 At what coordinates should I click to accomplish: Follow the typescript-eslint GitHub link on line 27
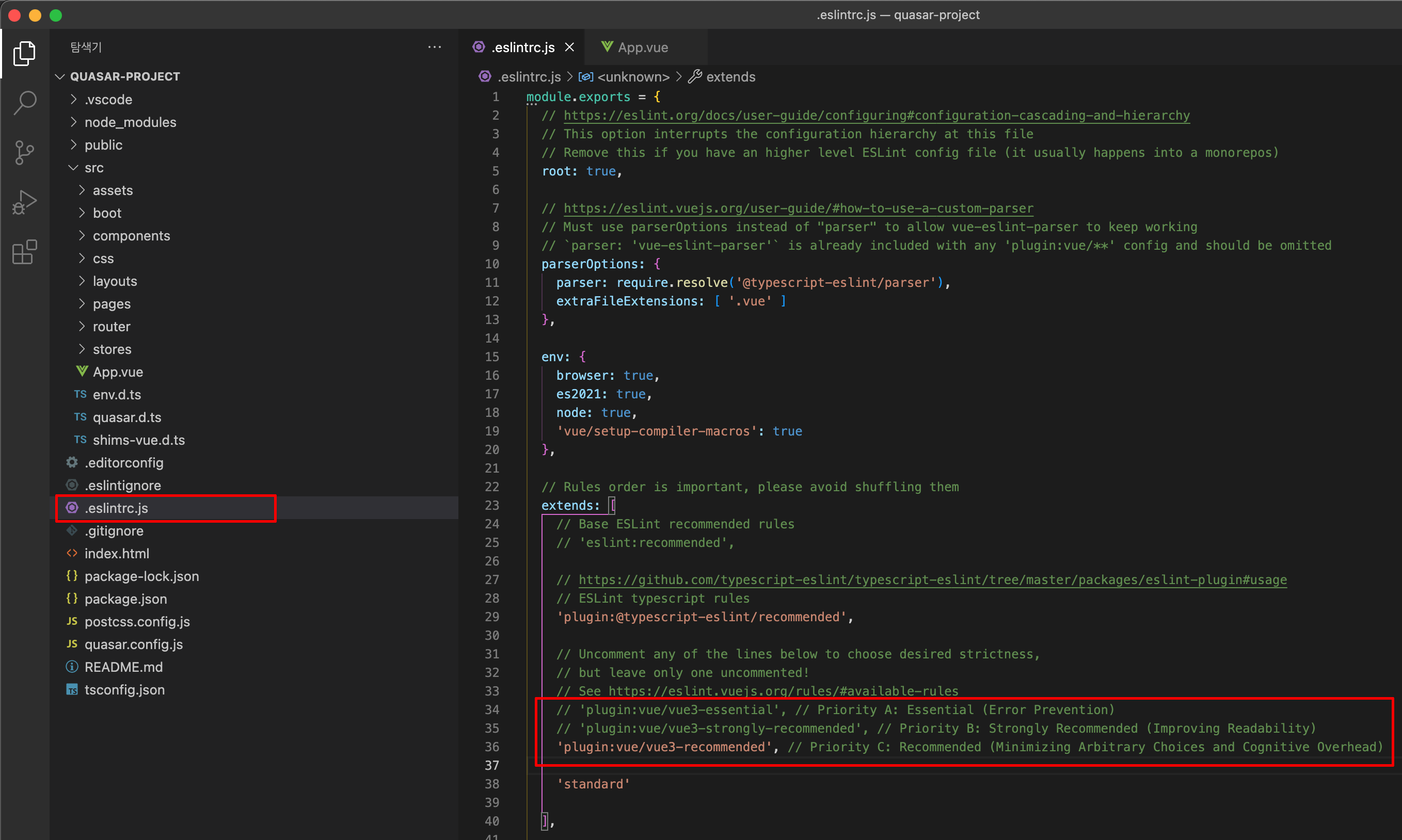click(932, 579)
